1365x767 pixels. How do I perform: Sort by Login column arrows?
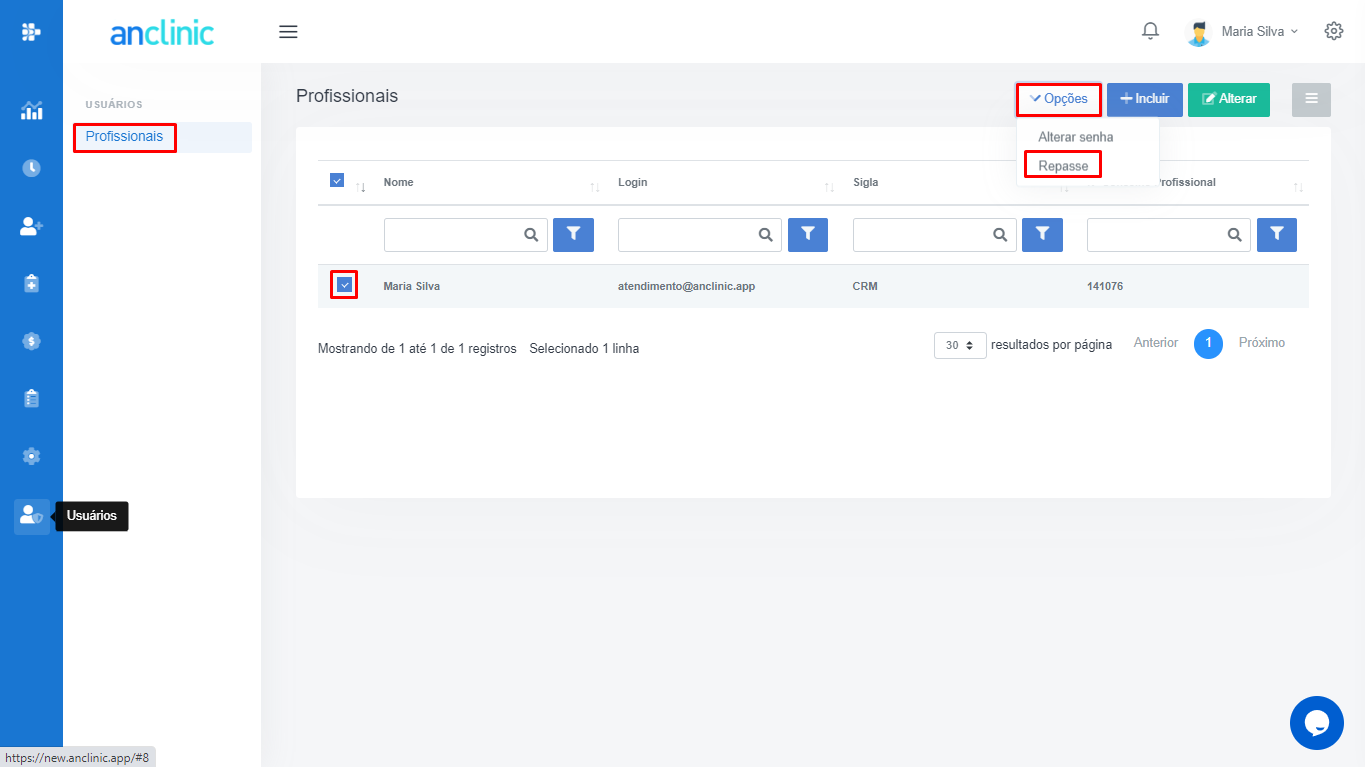829,188
